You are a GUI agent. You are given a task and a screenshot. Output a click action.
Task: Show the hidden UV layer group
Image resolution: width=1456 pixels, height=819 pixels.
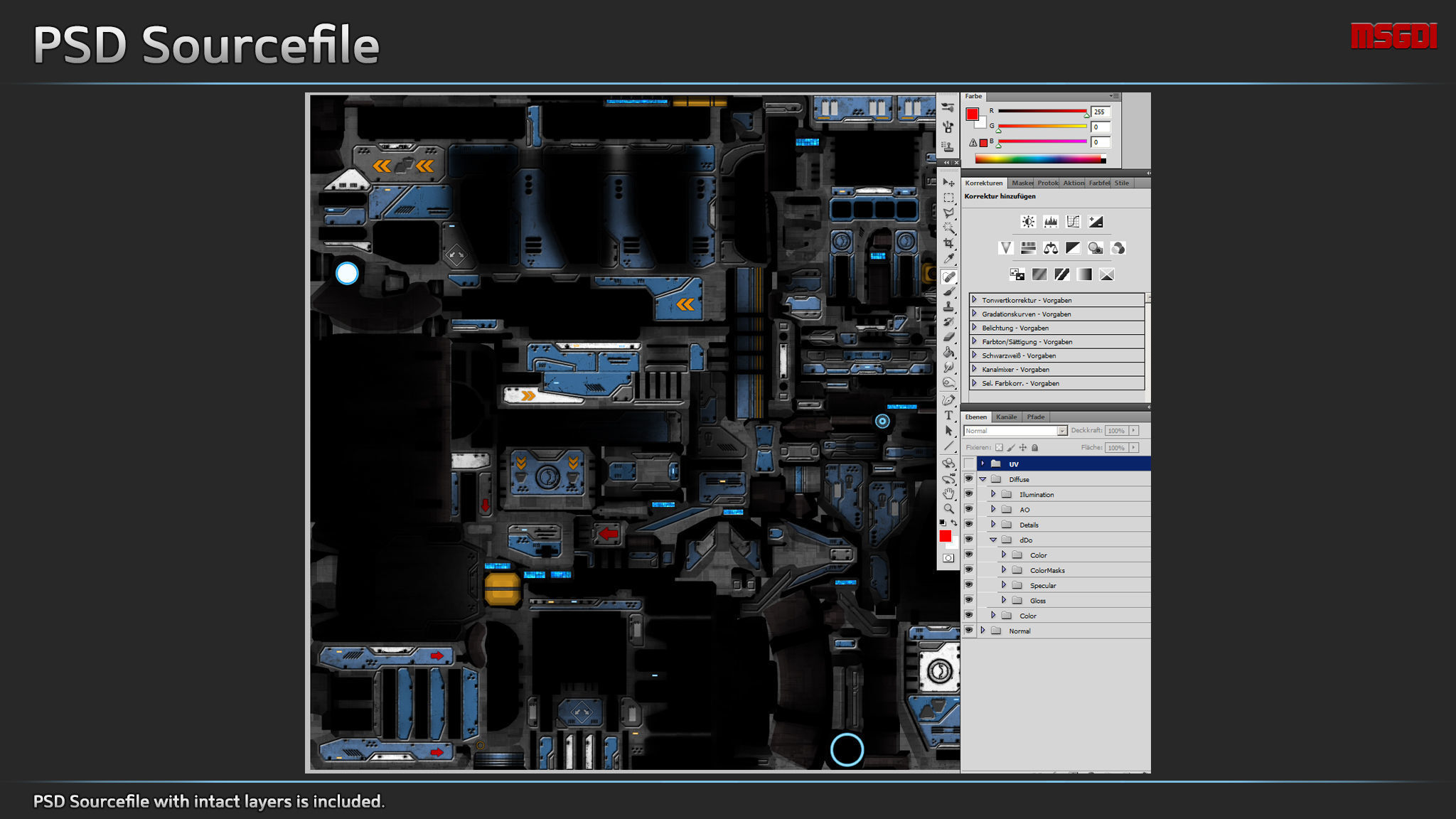(968, 464)
